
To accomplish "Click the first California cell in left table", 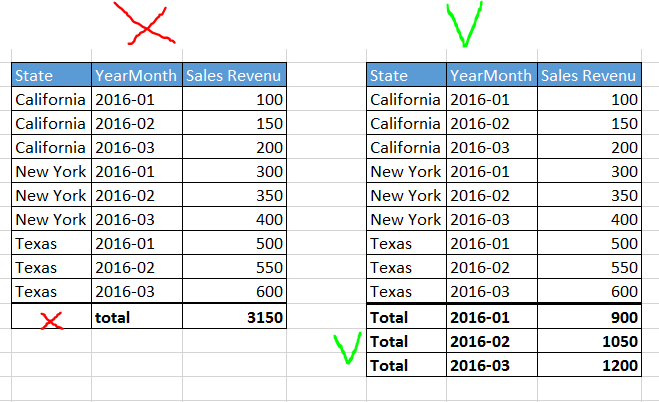I will coord(51,99).
